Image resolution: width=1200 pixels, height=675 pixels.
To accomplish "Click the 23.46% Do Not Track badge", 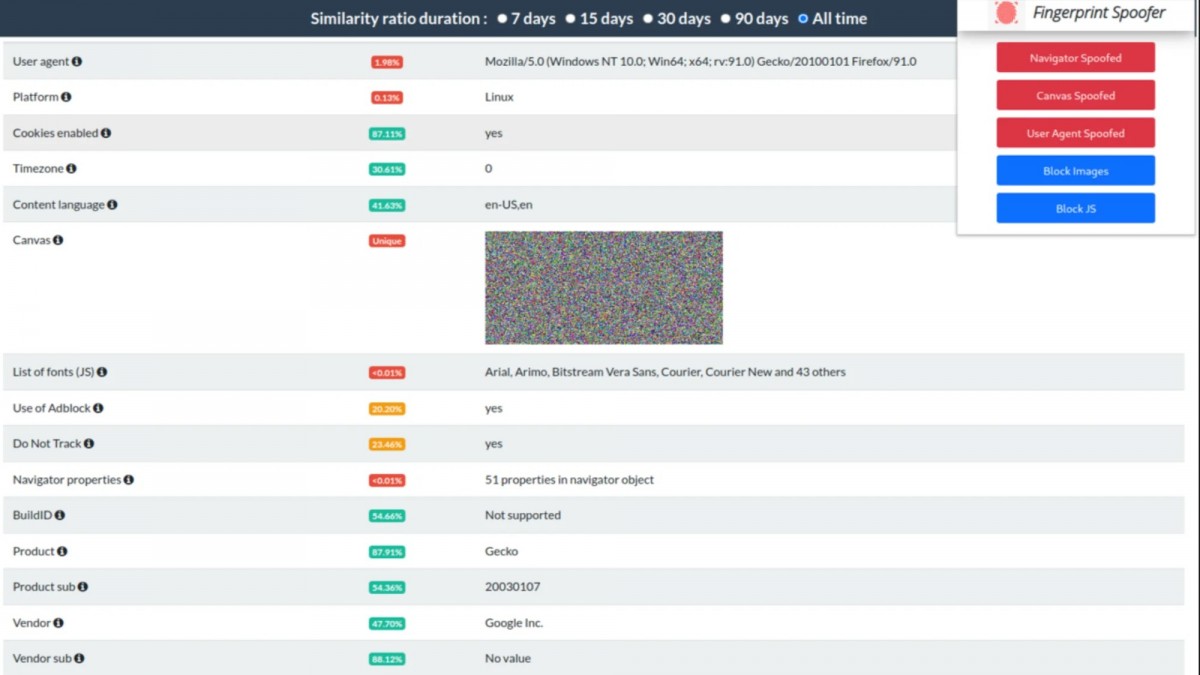I will [387, 445].
